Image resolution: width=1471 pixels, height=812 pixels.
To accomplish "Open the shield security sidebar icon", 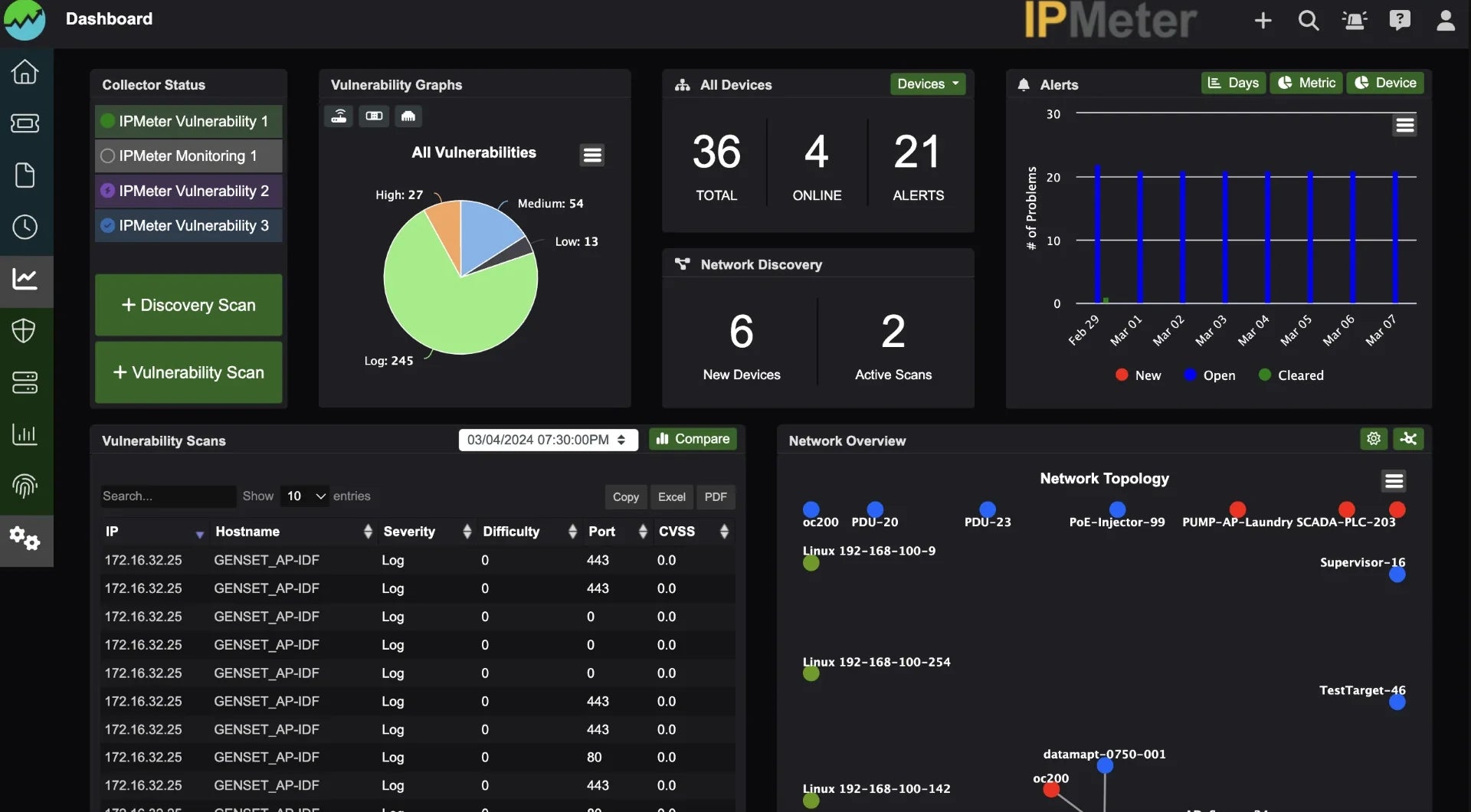I will [x=25, y=331].
